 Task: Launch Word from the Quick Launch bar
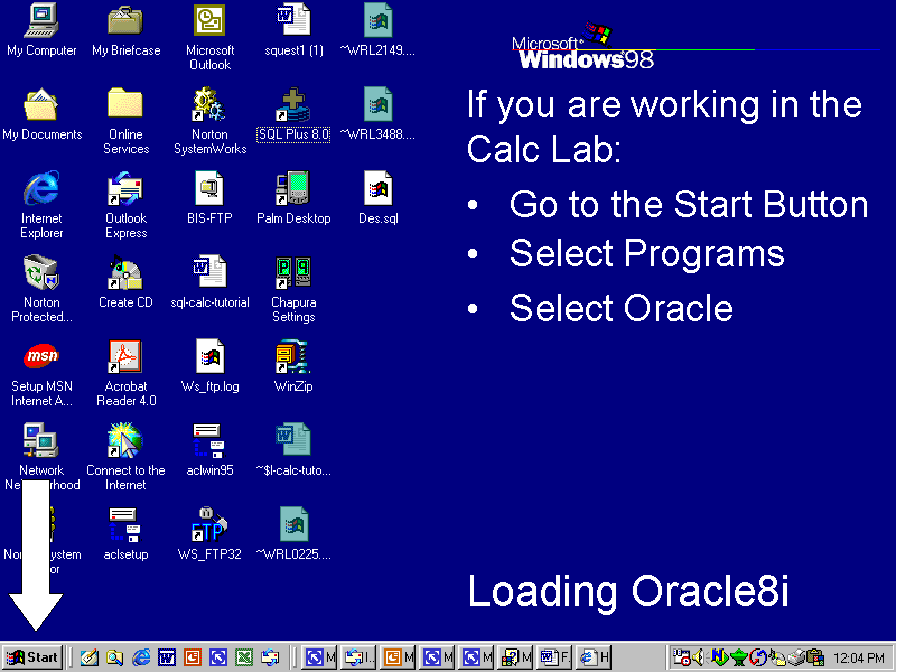coord(166,658)
